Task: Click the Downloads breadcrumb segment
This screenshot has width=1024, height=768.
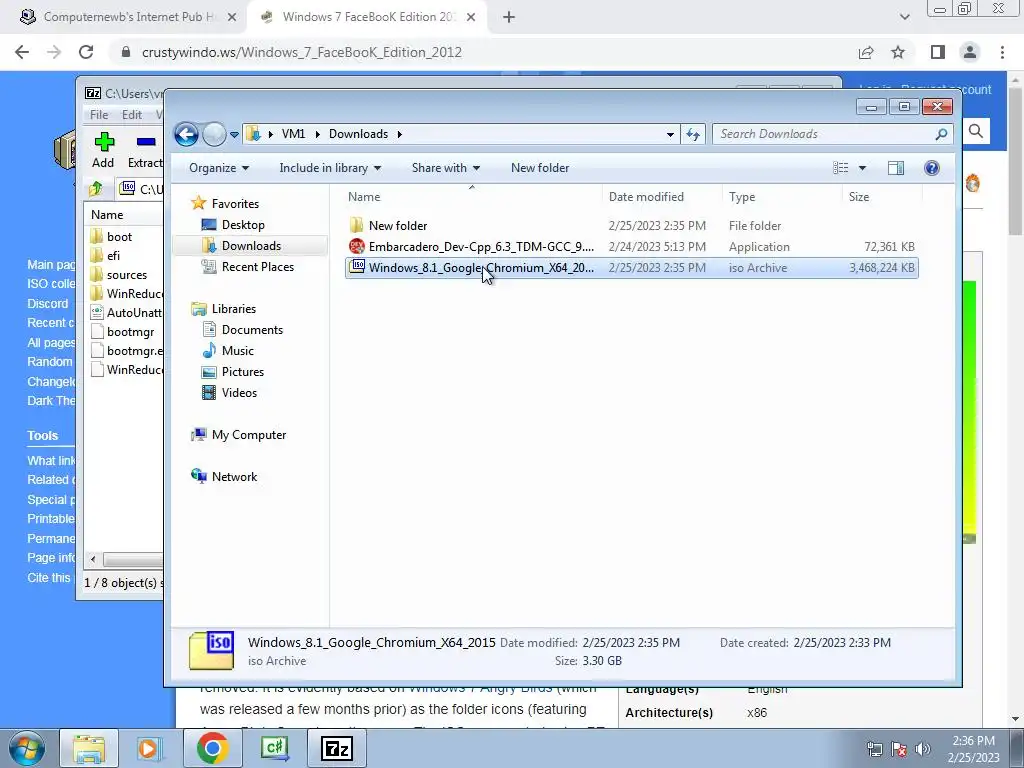Action: [x=358, y=134]
